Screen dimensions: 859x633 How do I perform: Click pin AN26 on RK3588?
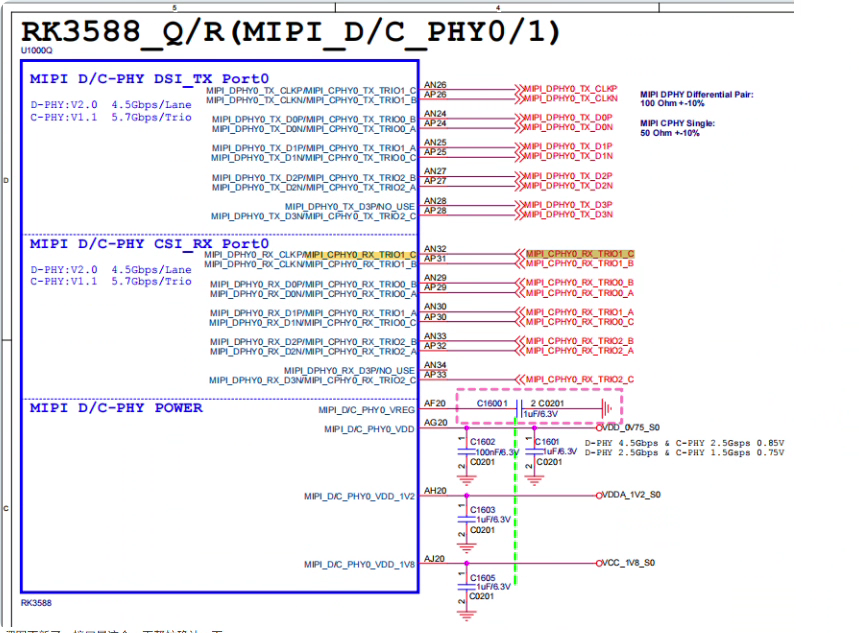pyautogui.click(x=435, y=84)
